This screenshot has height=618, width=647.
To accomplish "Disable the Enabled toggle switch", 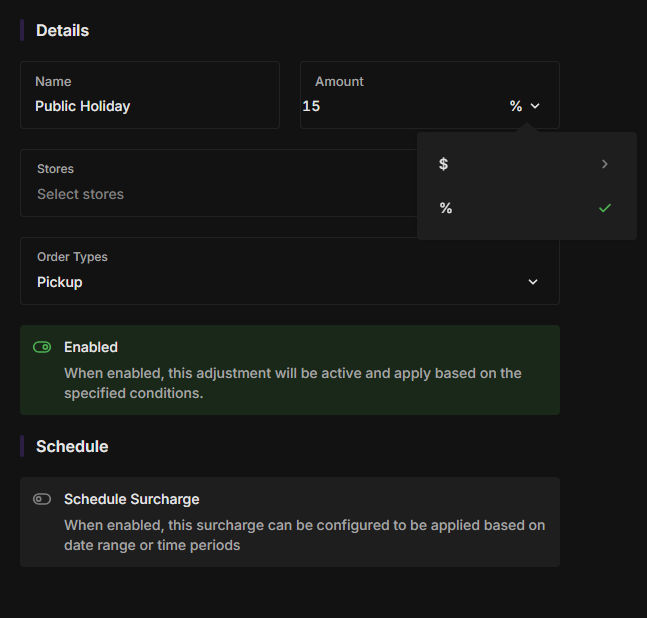I will tap(42, 347).
